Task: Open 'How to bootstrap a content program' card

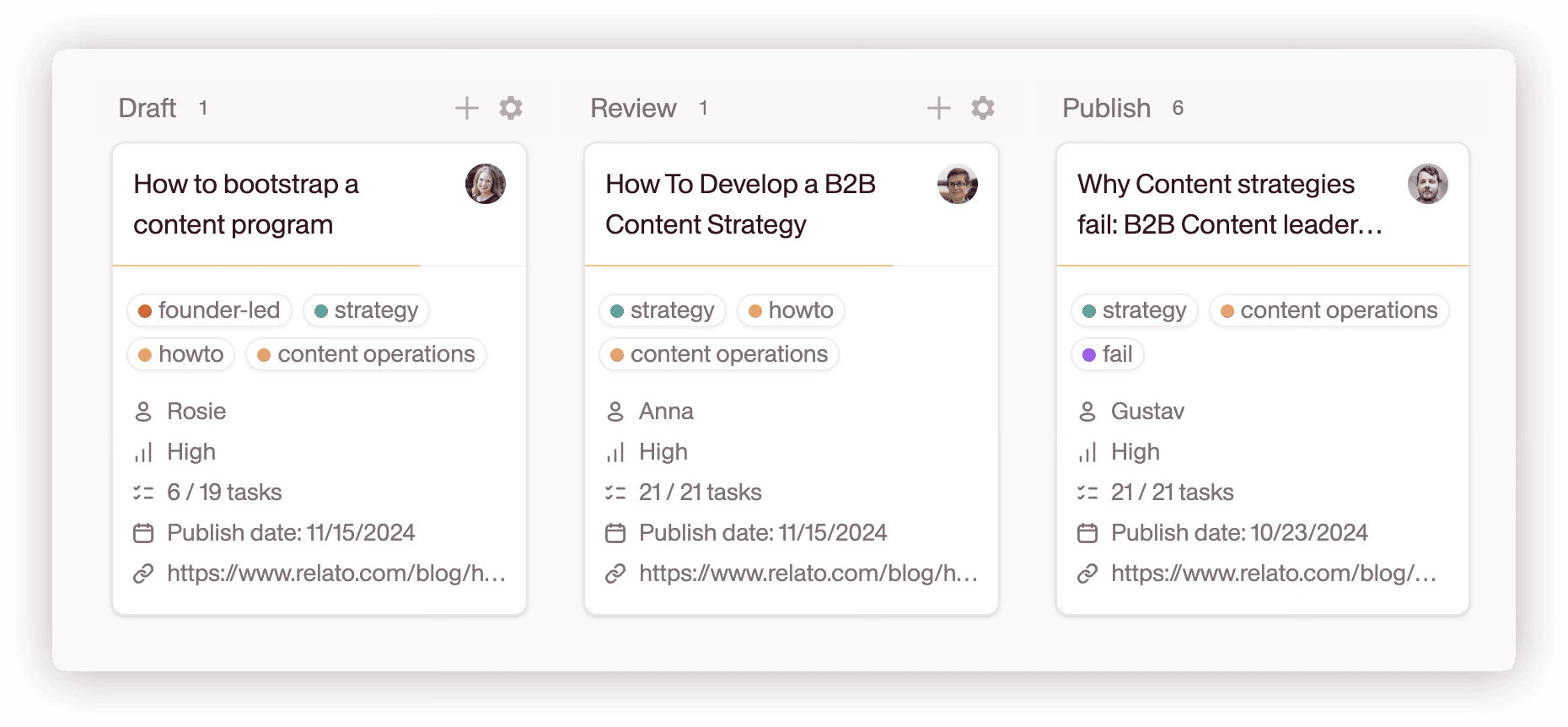Action: click(x=246, y=204)
